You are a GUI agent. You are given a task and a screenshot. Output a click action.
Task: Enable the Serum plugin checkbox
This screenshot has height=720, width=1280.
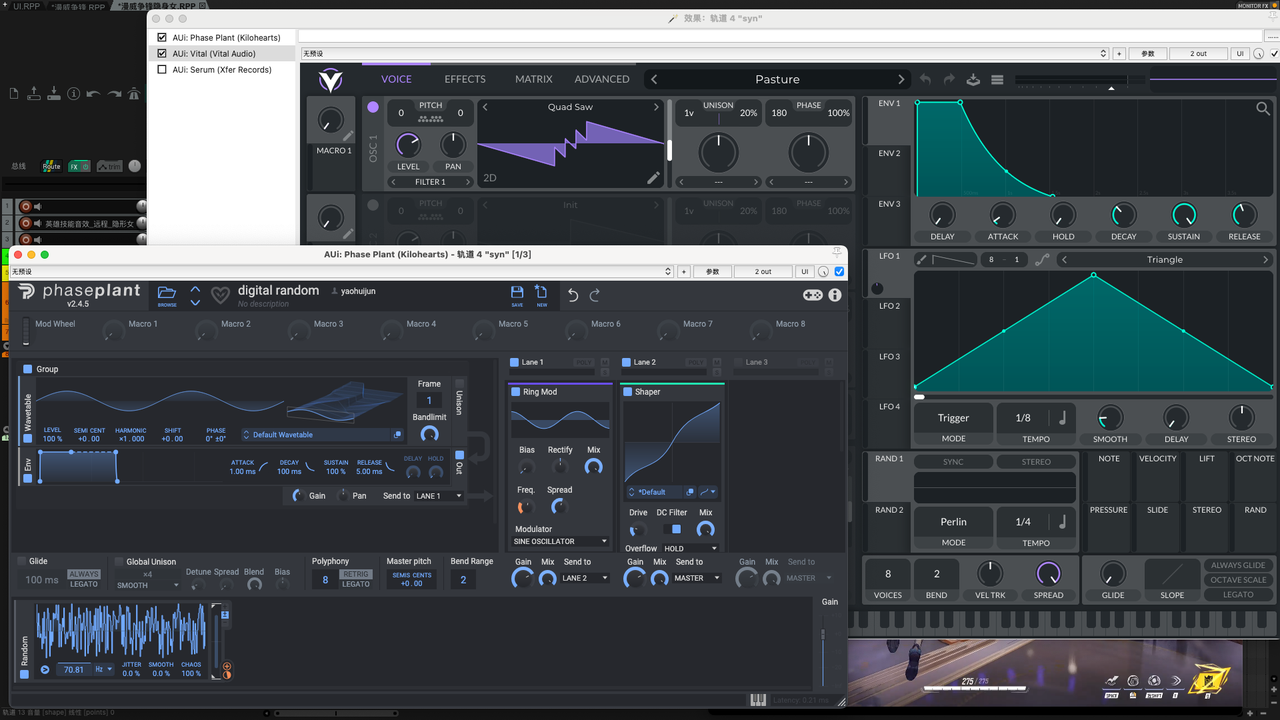click(162, 70)
